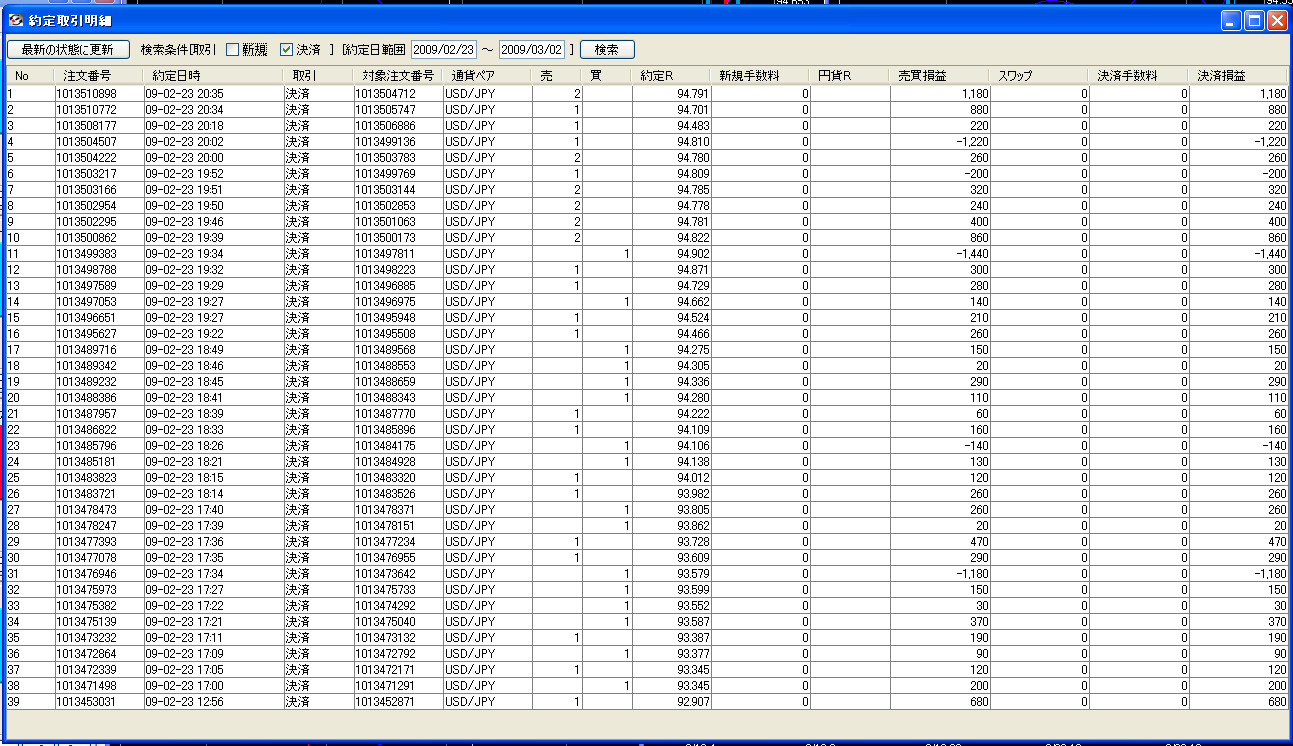Click execution rate 92.907
1293x746 pixels.
click(x=693, y=701)
